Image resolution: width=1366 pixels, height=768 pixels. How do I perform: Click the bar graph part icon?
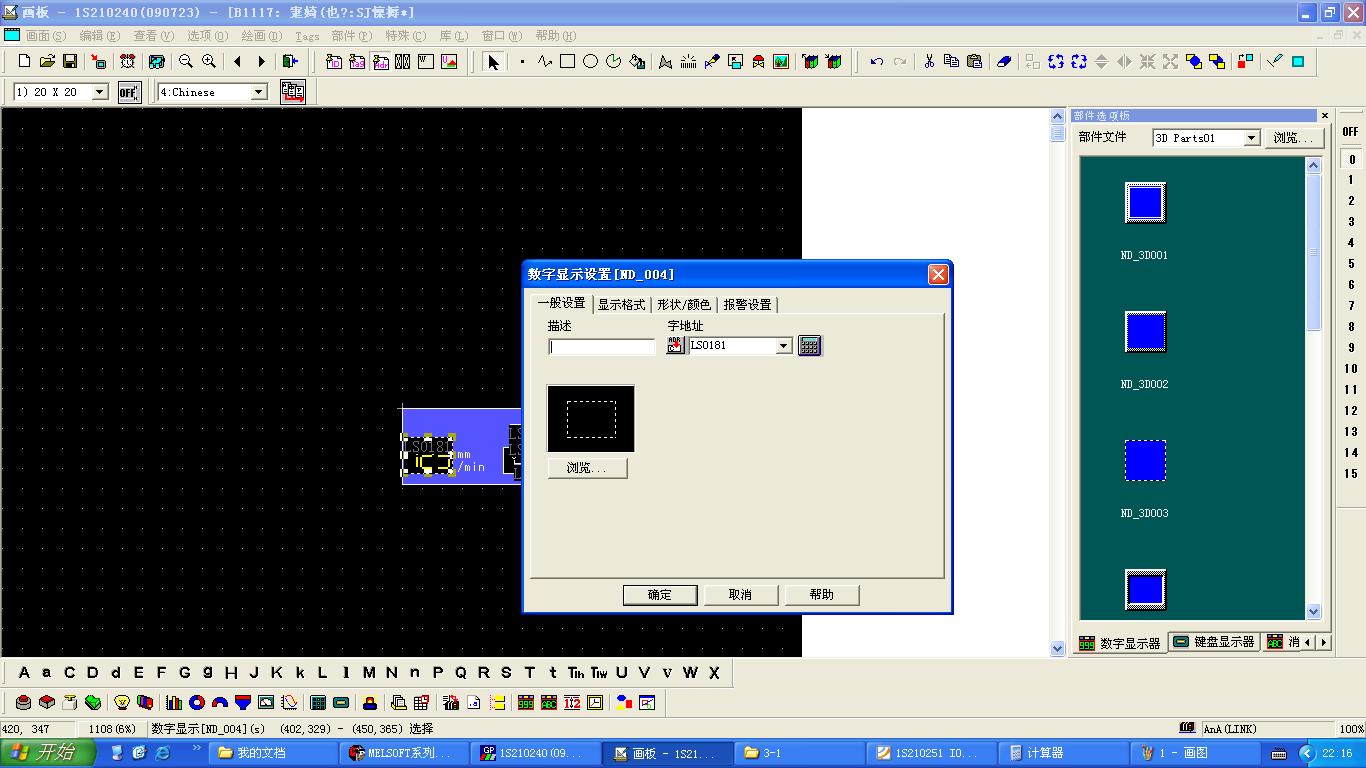coord(174,703)
